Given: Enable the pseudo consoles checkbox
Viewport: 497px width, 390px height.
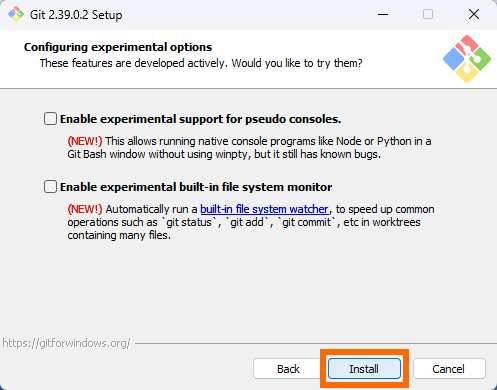Looking at the screenshot, I should click(x=50, y=119).
